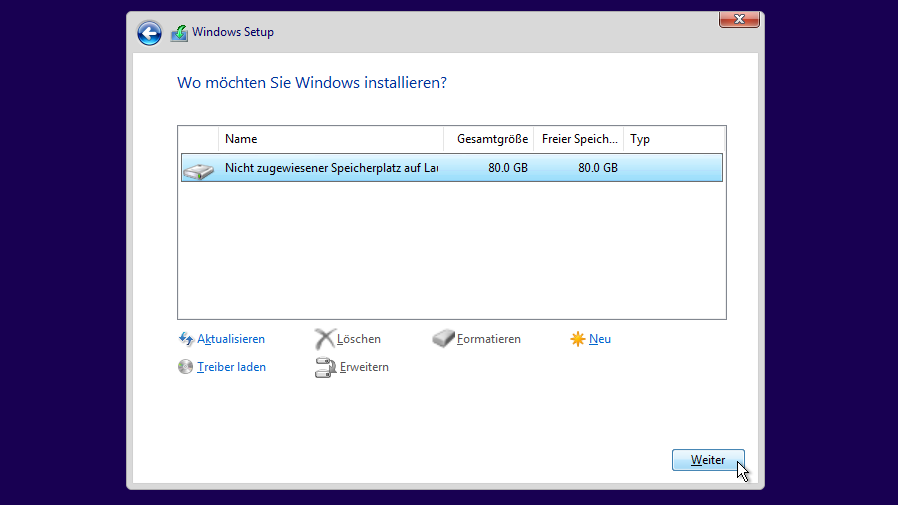Click the Löschen X icon
The image size is (898, 505).
(324, 339)
